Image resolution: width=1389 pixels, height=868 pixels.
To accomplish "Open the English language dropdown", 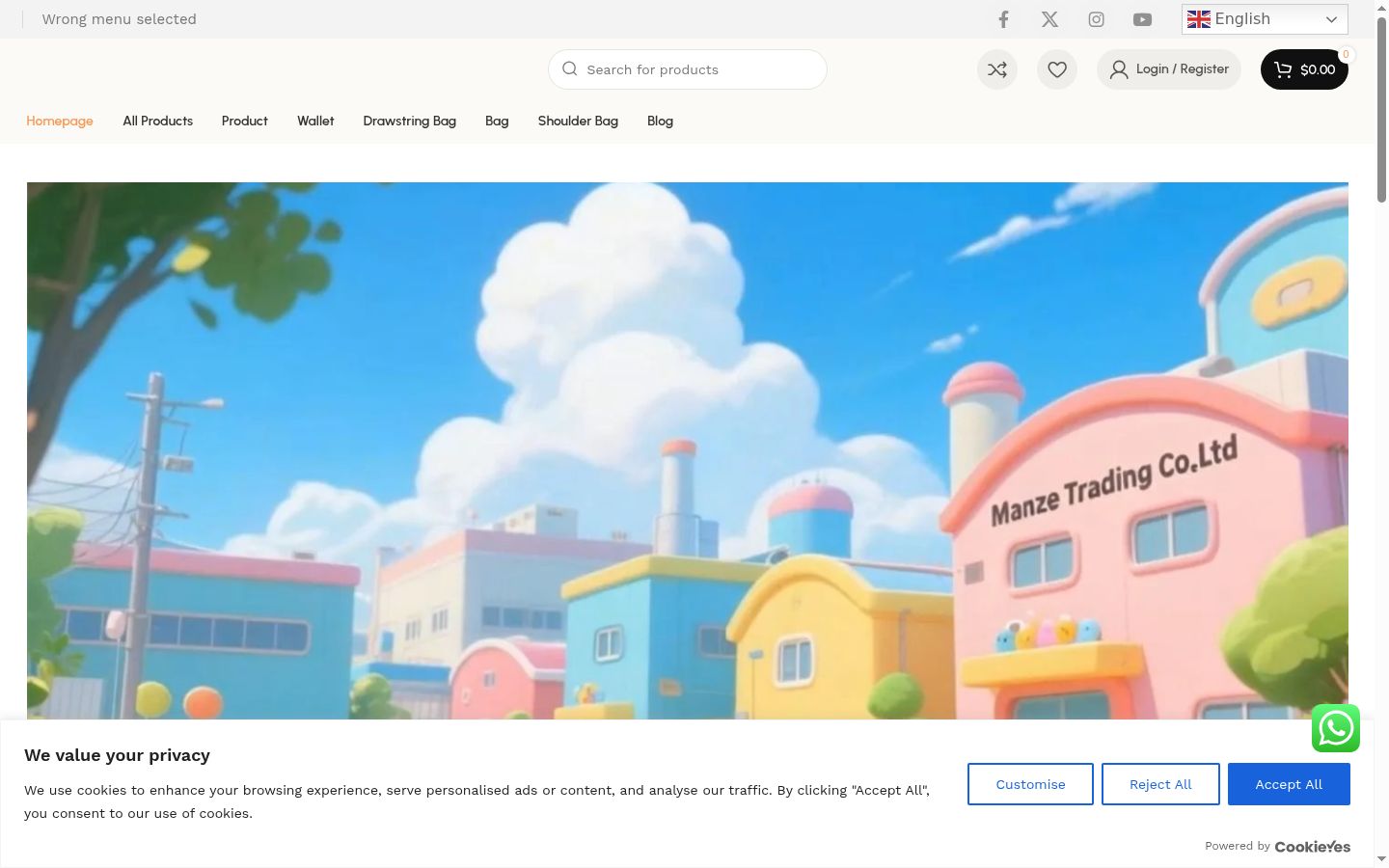I will [x=1265, y=19].
